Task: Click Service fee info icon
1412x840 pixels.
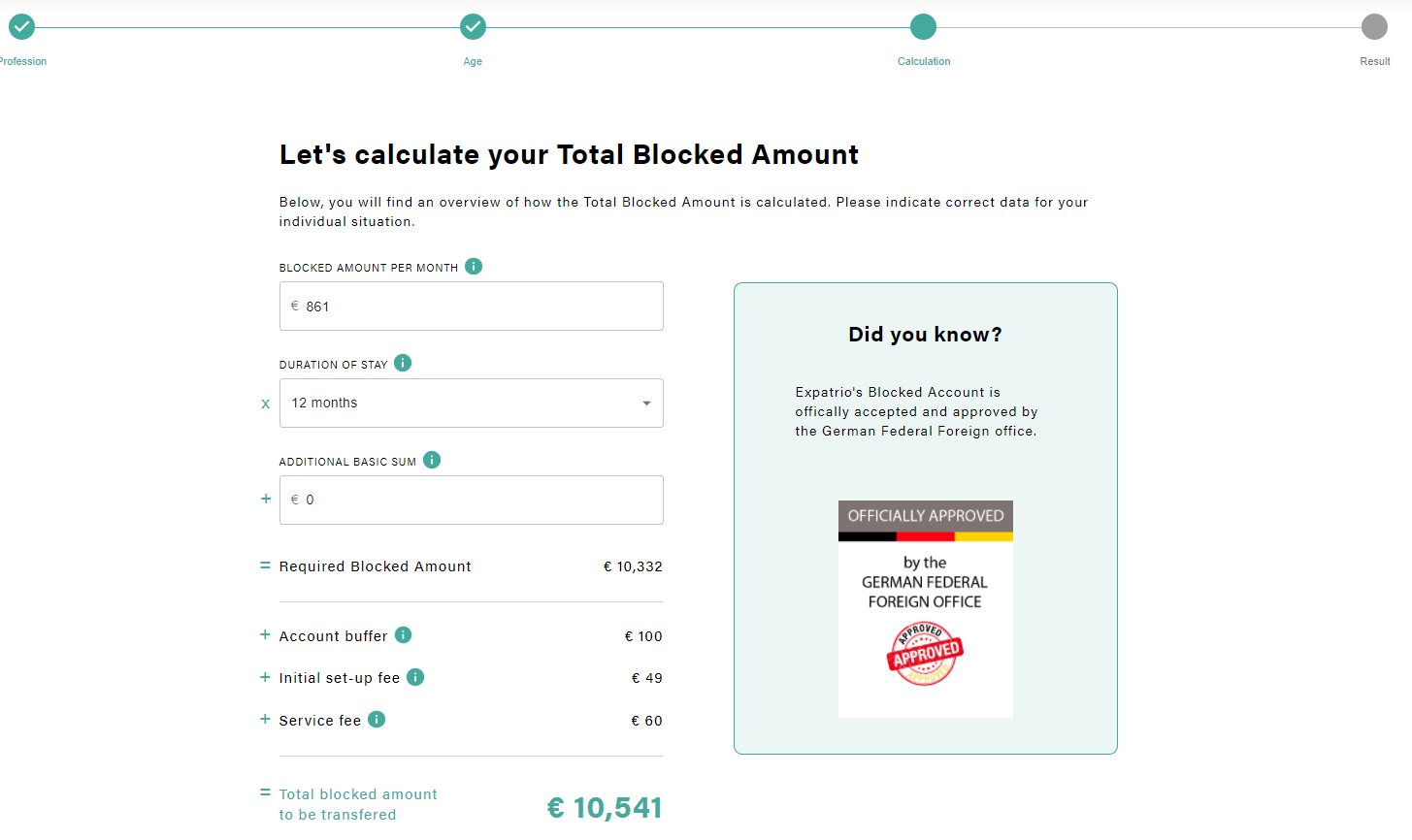Action: pyautogui.click(x=377, y=720)
